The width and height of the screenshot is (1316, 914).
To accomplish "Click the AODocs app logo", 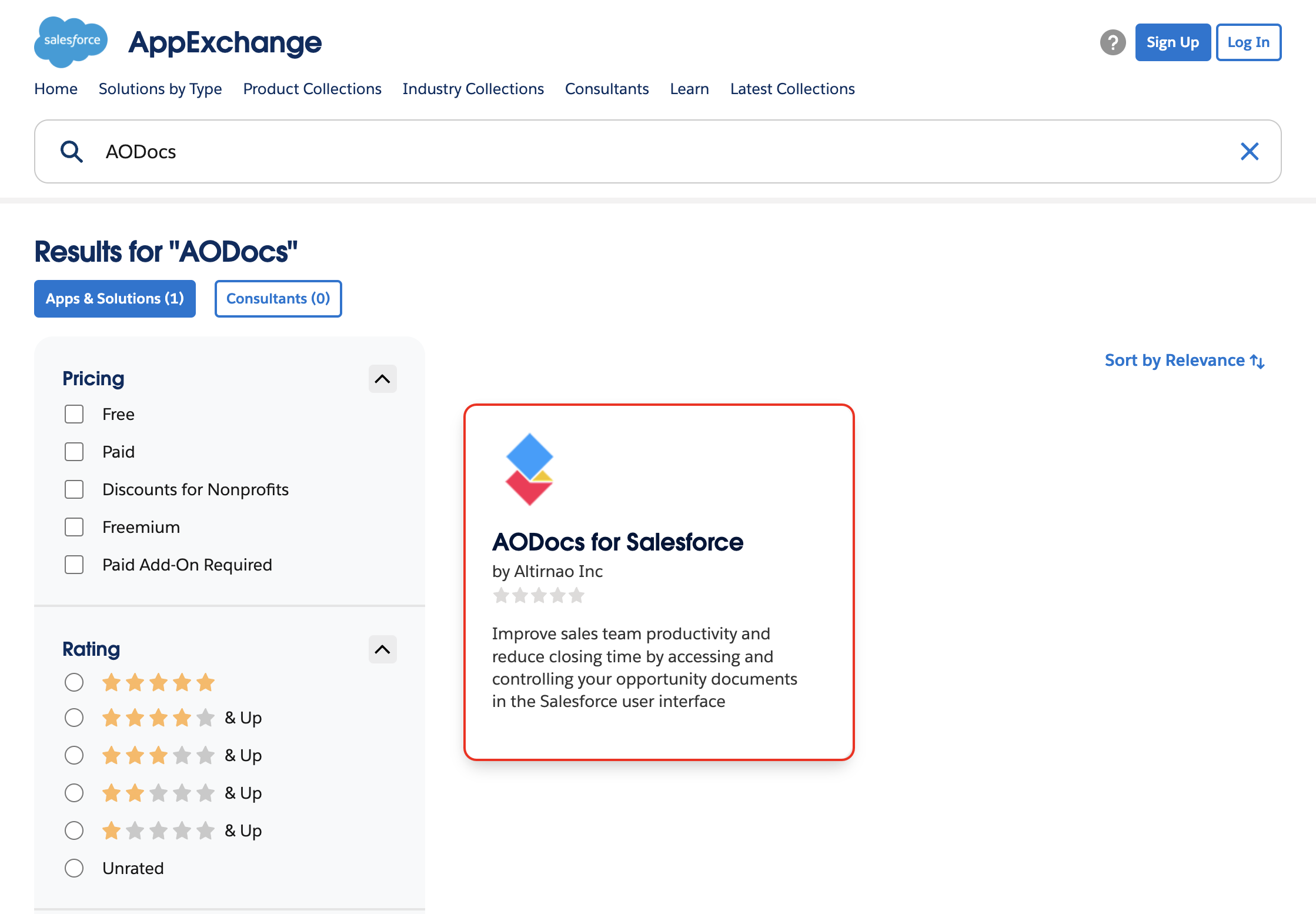I will (529, 469).
